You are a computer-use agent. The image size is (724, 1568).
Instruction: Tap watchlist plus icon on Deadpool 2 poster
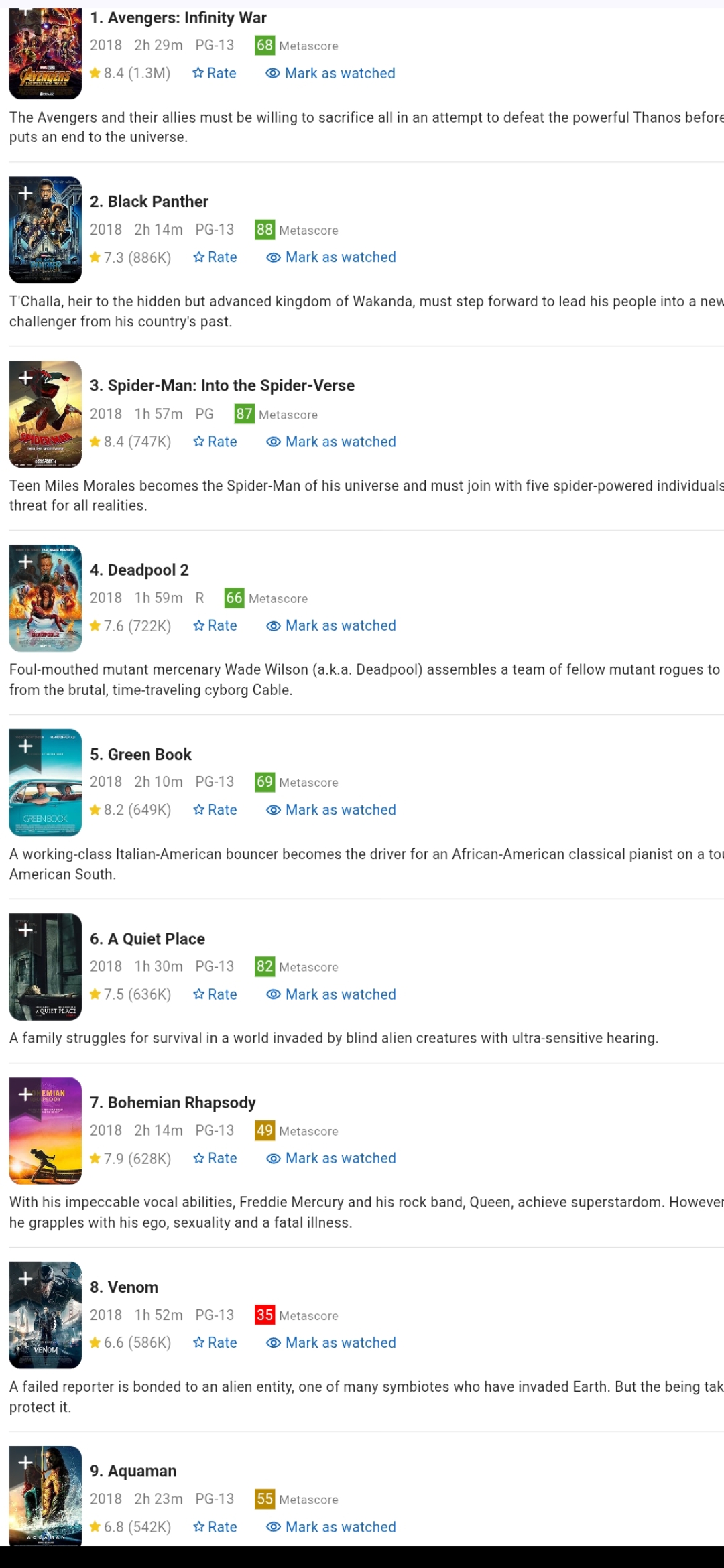tap(25, 562)
